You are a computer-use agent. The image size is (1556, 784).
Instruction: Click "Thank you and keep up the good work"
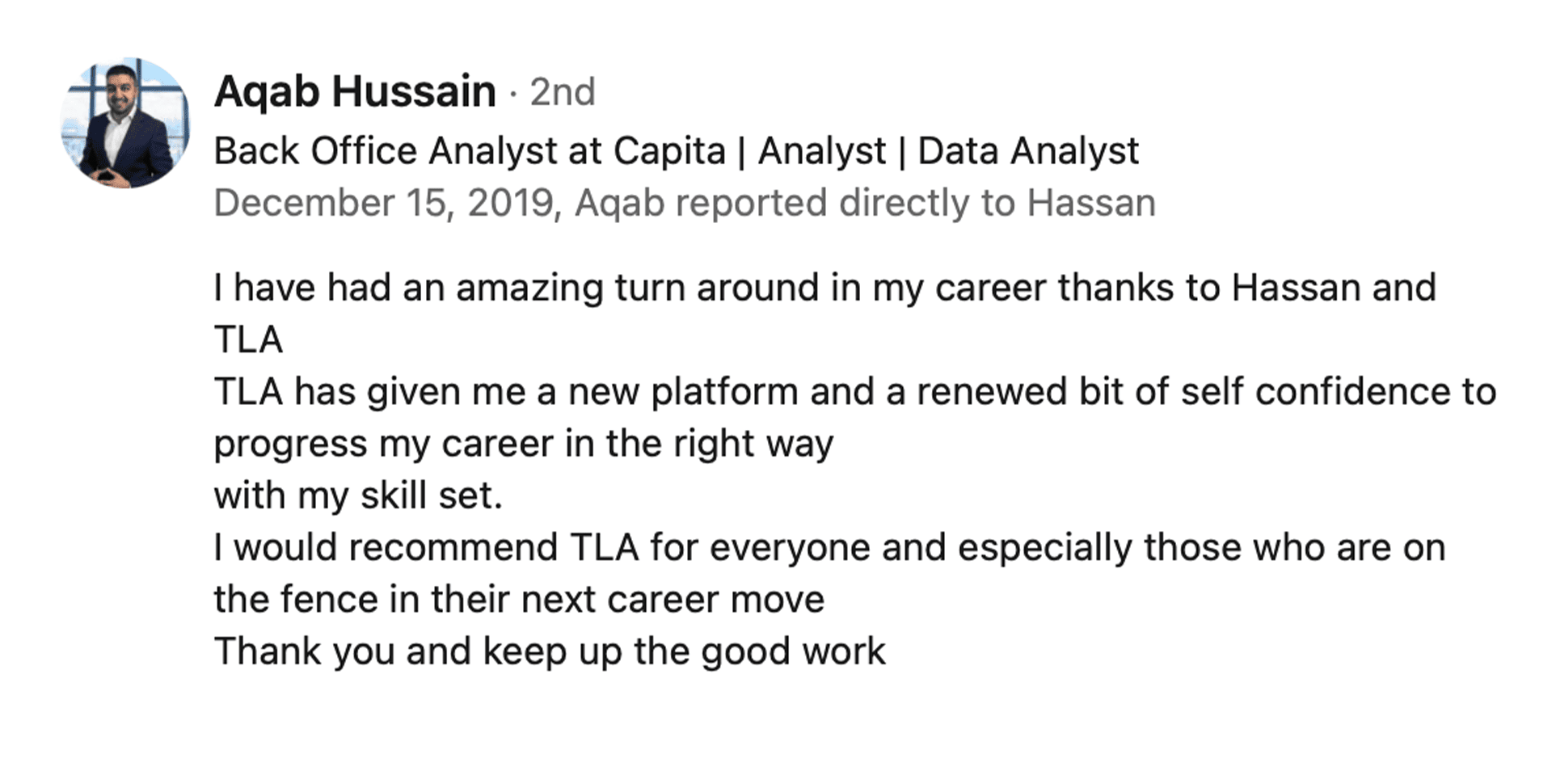tap(550, 652)
